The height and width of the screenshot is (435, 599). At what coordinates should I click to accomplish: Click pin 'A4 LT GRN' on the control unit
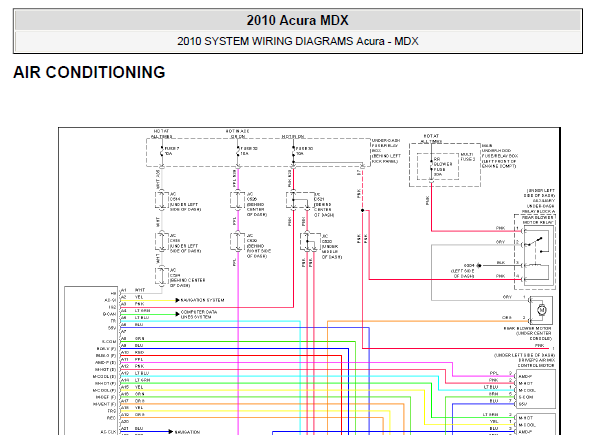tap(135, 311)
